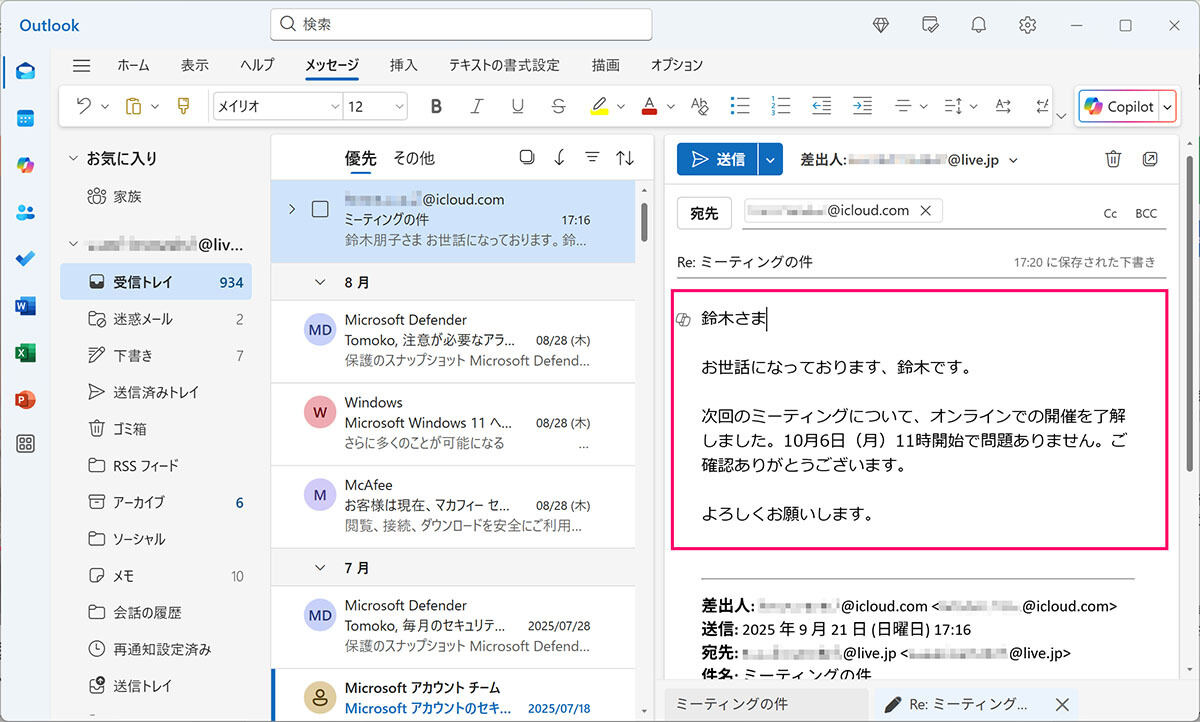Expand the send options arrow next to 送信
The width and height of the screenshot is (1200, 722).
(769, 159)
